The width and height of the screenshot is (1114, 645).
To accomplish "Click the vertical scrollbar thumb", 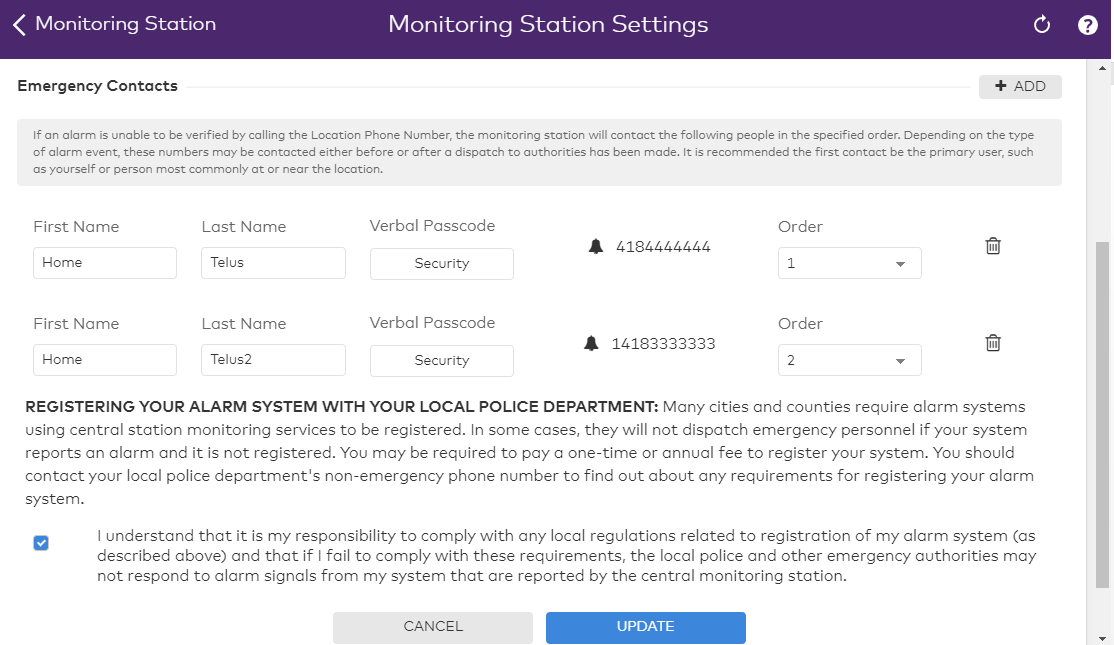I will (x=1102, y=415).
